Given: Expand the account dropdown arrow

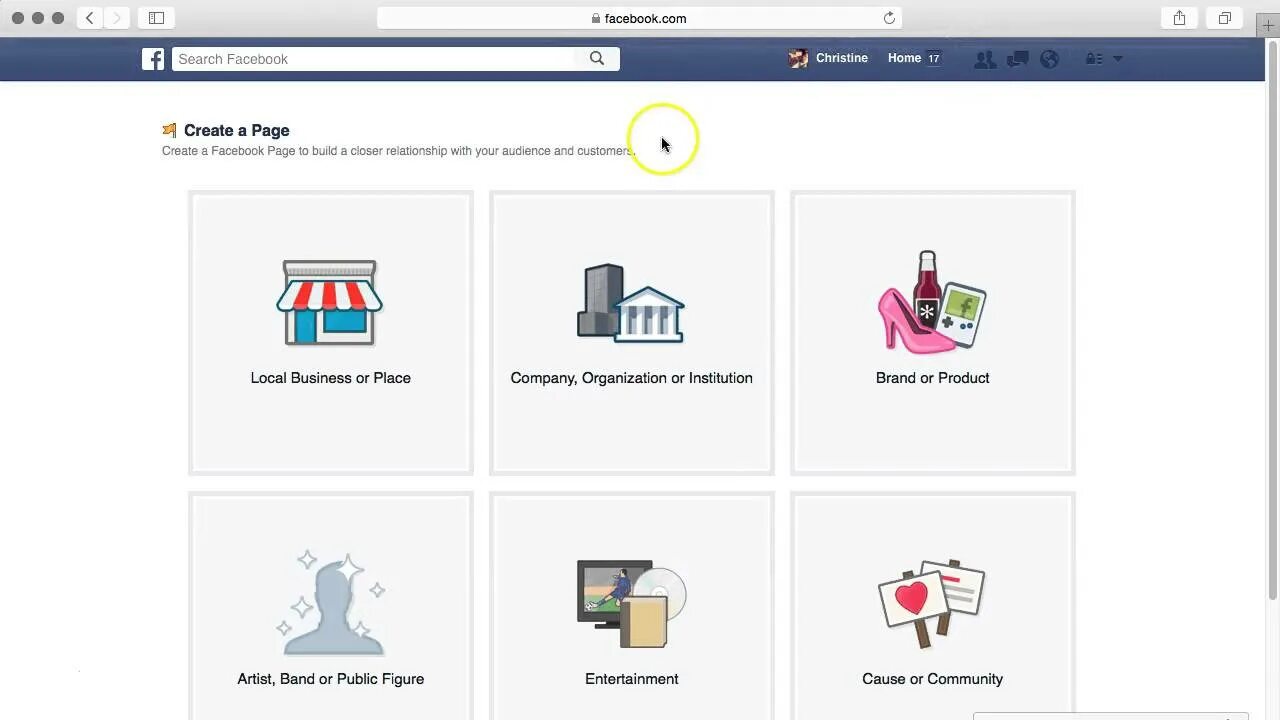Looking at the screenshot, I should point(1118,59).
